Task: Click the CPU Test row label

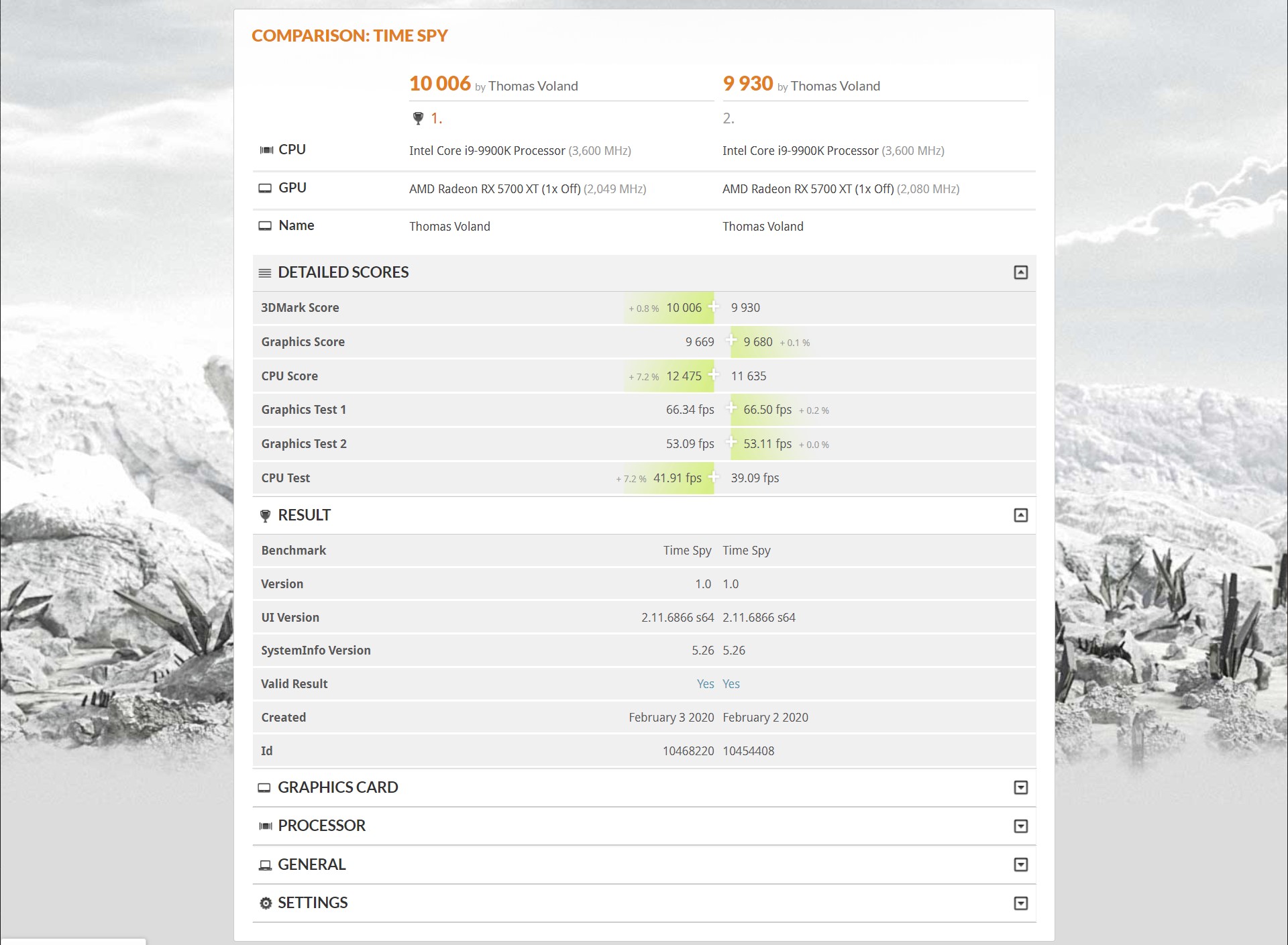Action: click(285, 478)
